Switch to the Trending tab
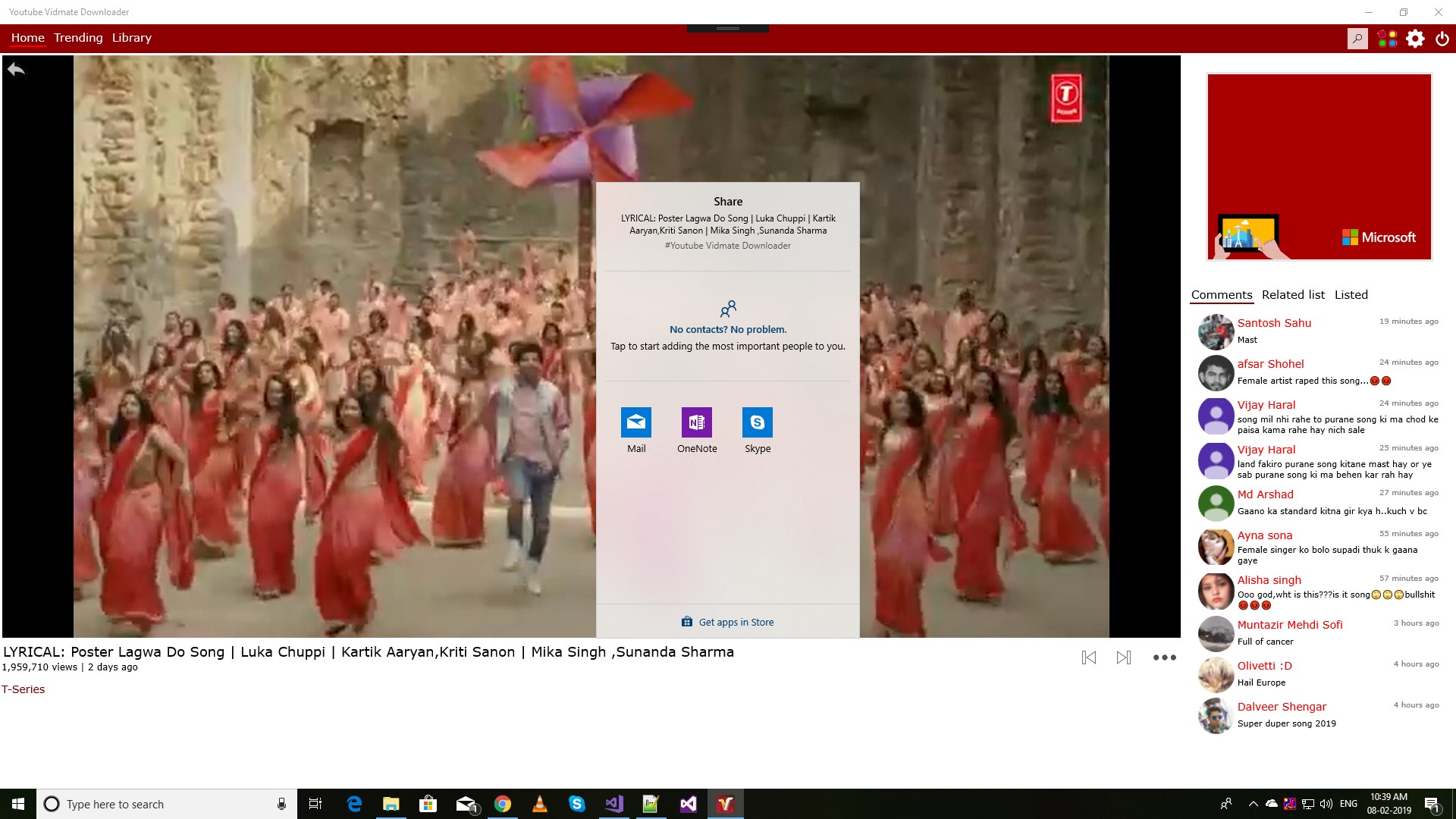Viewport: 1456px width, 819px height. coord(78,38)
